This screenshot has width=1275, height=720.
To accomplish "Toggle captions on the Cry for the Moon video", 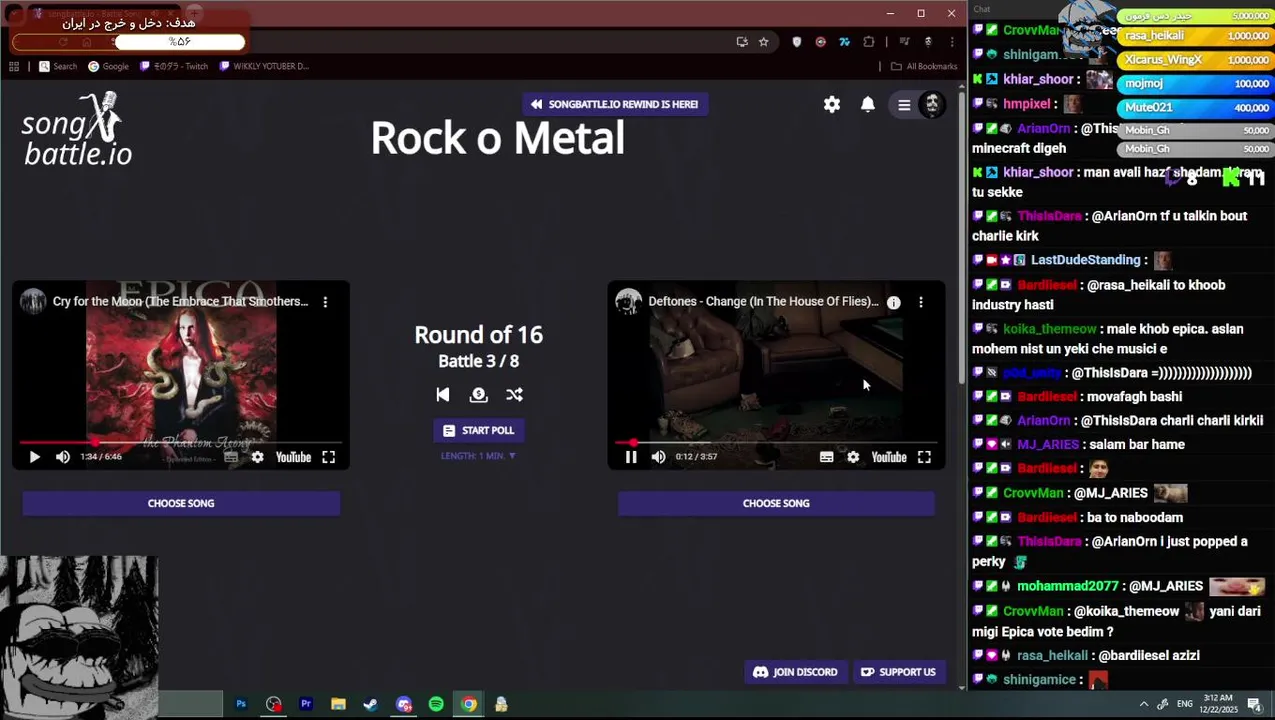I will tap(231, 457).
